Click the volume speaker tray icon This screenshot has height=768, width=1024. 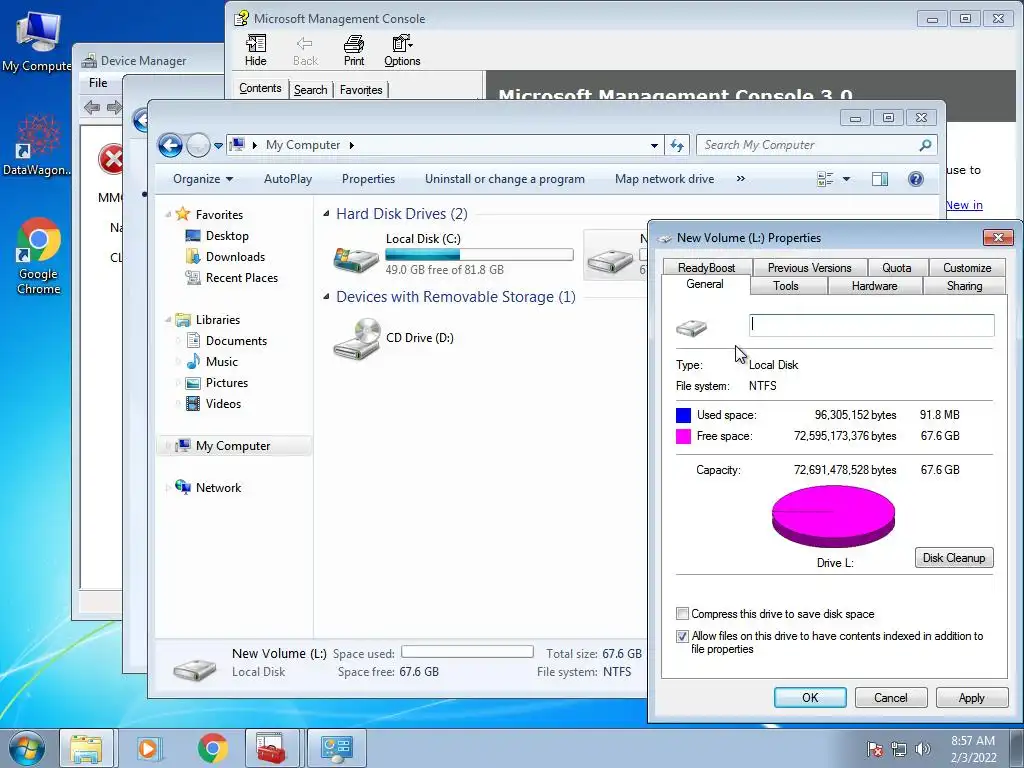(923, 749)
